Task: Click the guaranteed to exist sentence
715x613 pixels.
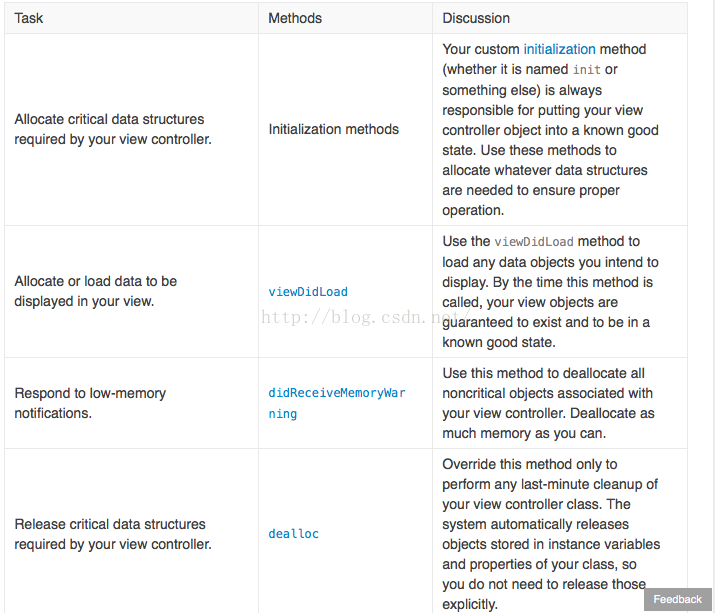Action: coord(545,322)
